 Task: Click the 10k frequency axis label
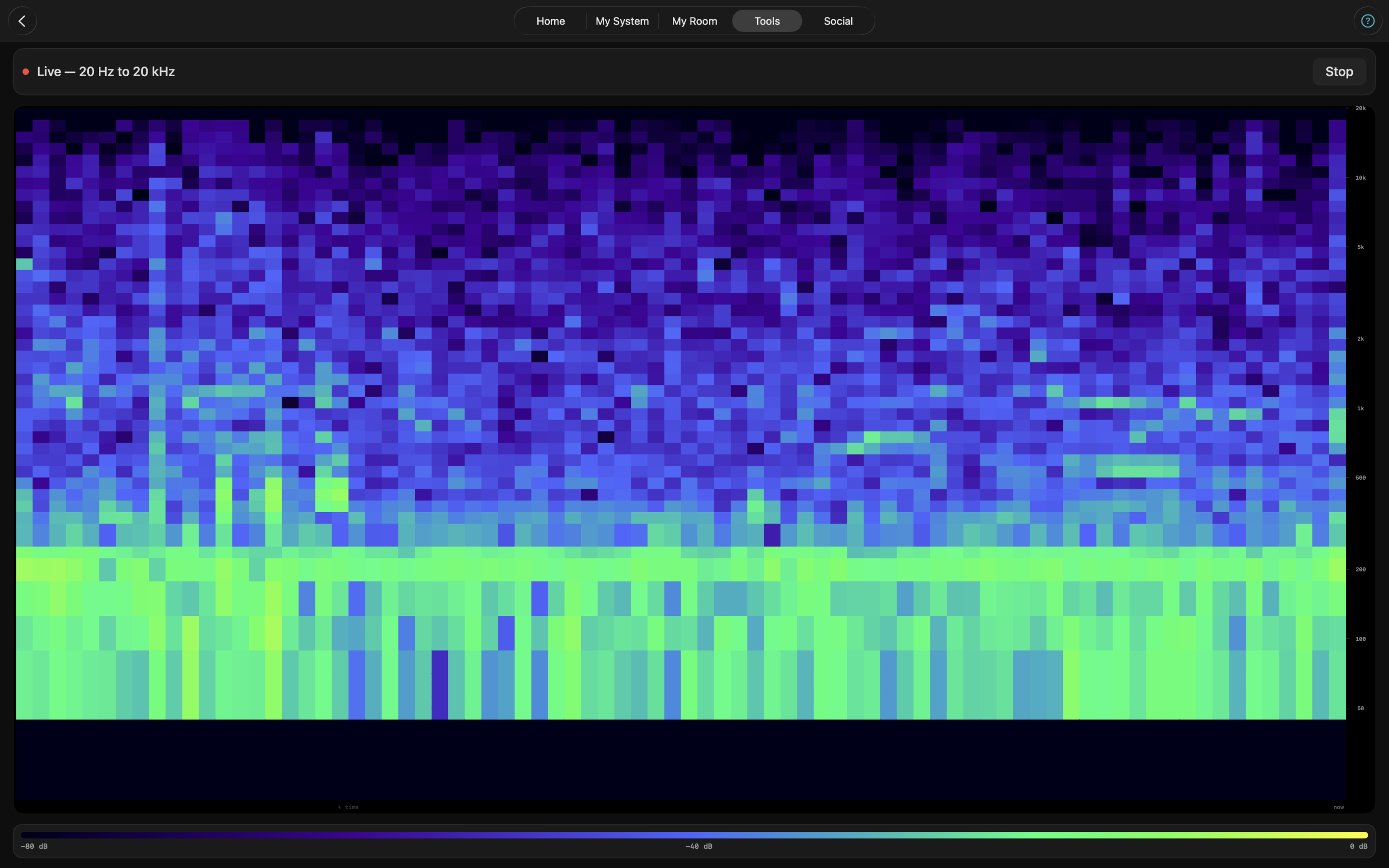(x=1360, y=178)
